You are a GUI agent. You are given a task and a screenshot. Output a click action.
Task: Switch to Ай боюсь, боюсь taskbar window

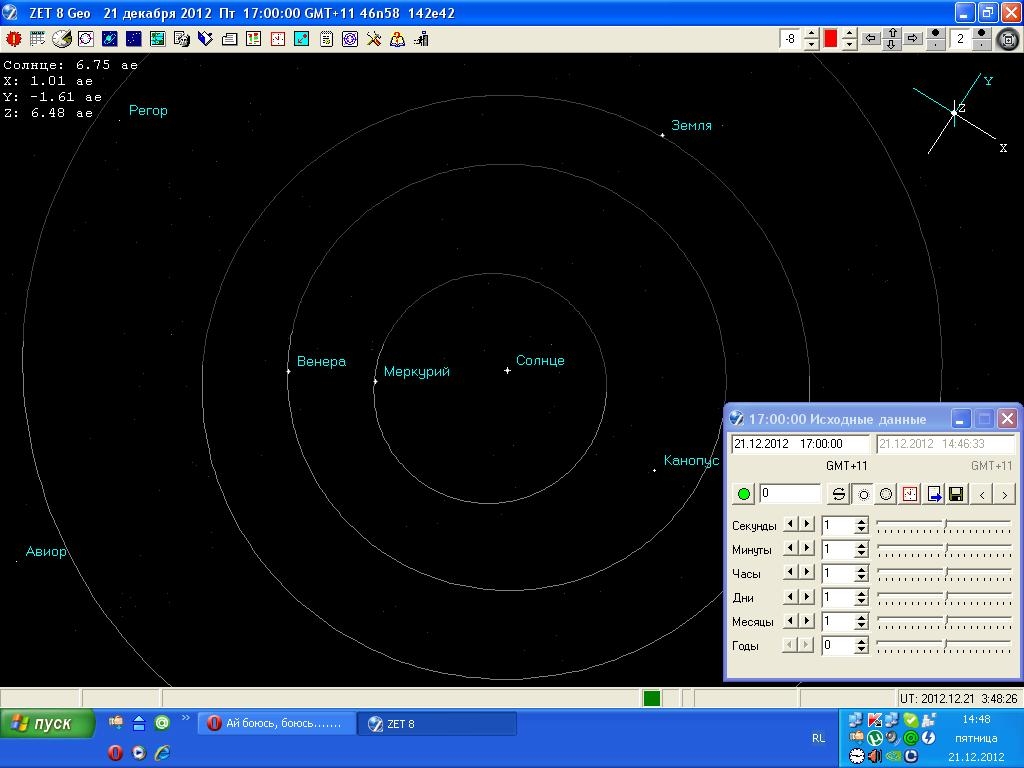coord(278,724)
